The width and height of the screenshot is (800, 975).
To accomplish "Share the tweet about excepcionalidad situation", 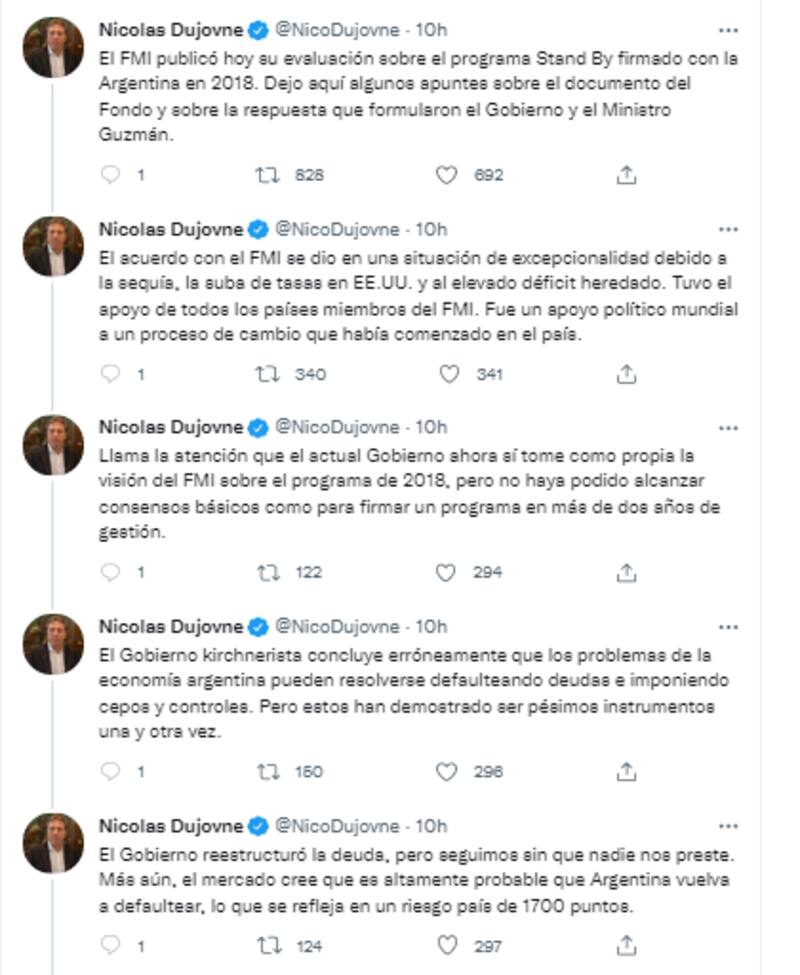I will click(626, 374).
